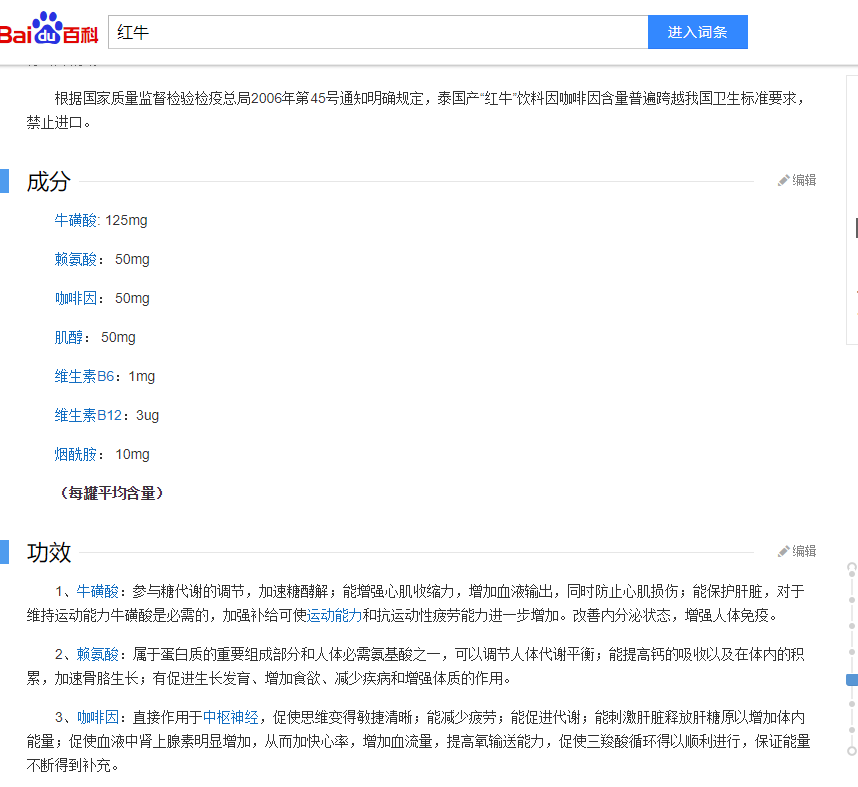
Task: Click the 1mg value after 维生素B6
Action: coord(142,376)
